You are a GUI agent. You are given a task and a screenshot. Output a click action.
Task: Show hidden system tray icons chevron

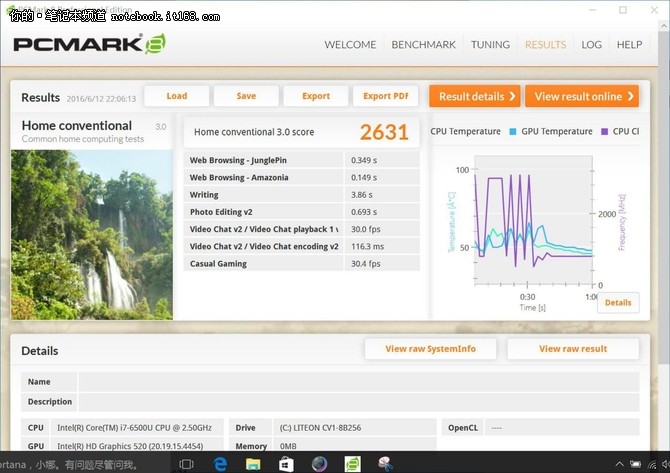619,464
